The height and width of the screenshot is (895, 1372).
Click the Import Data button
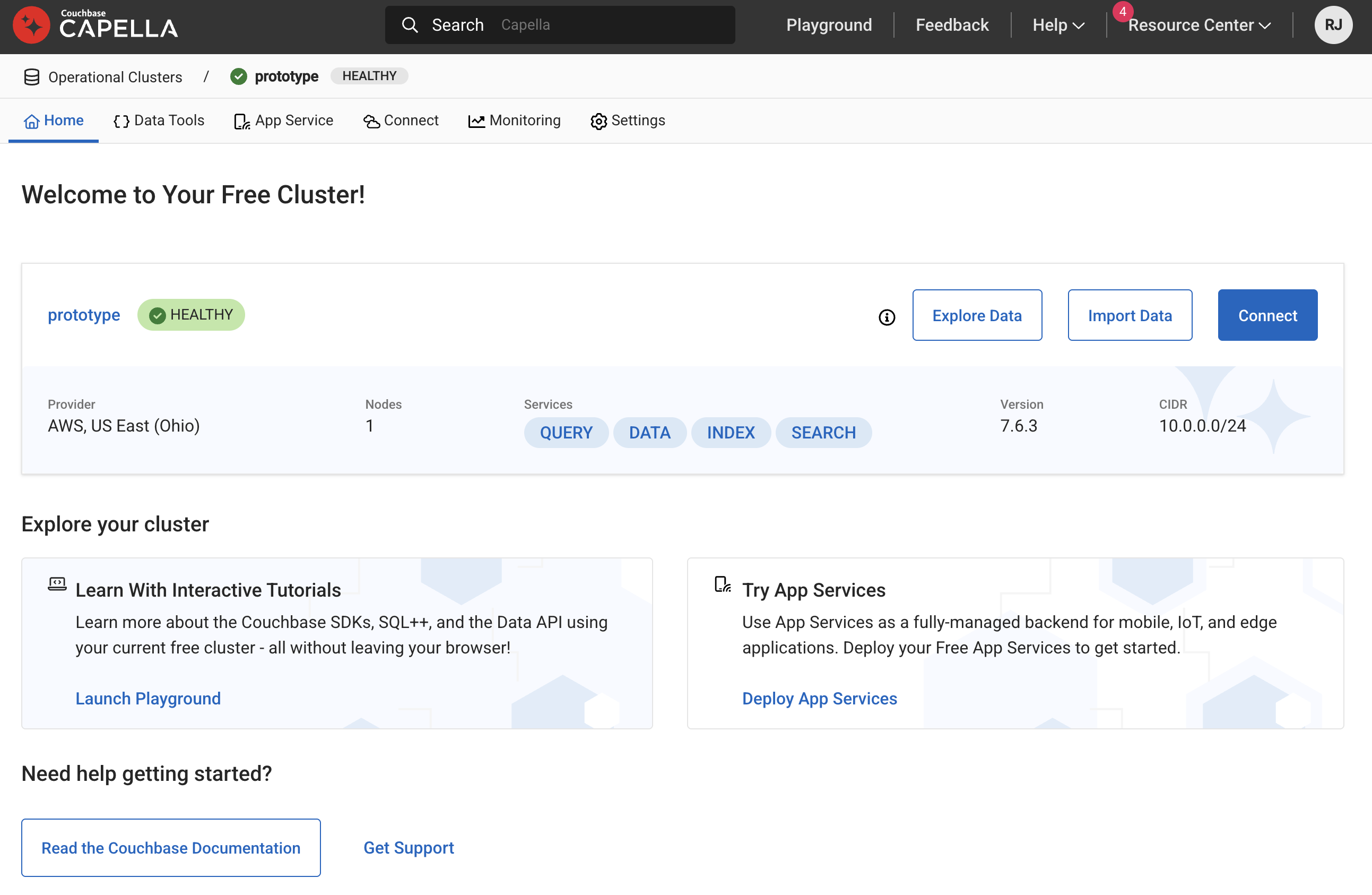(x=1130, y=315)
